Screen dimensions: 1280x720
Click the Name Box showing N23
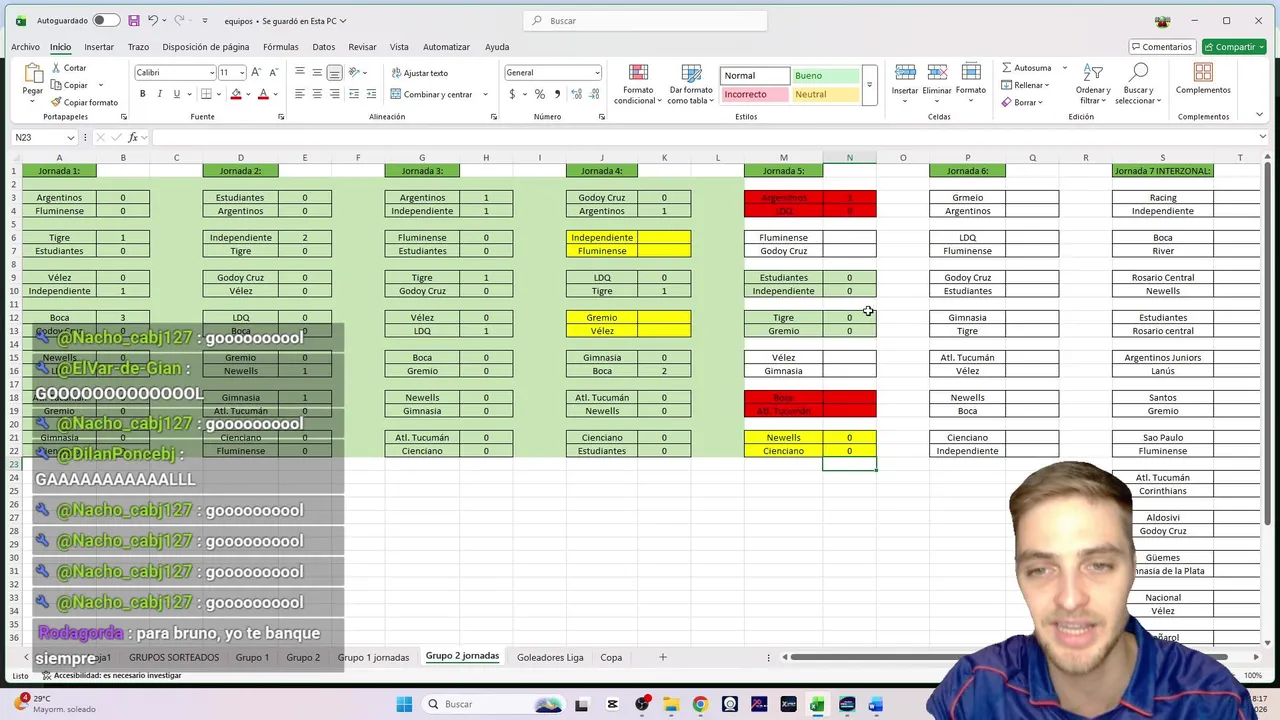coord(44,137)
